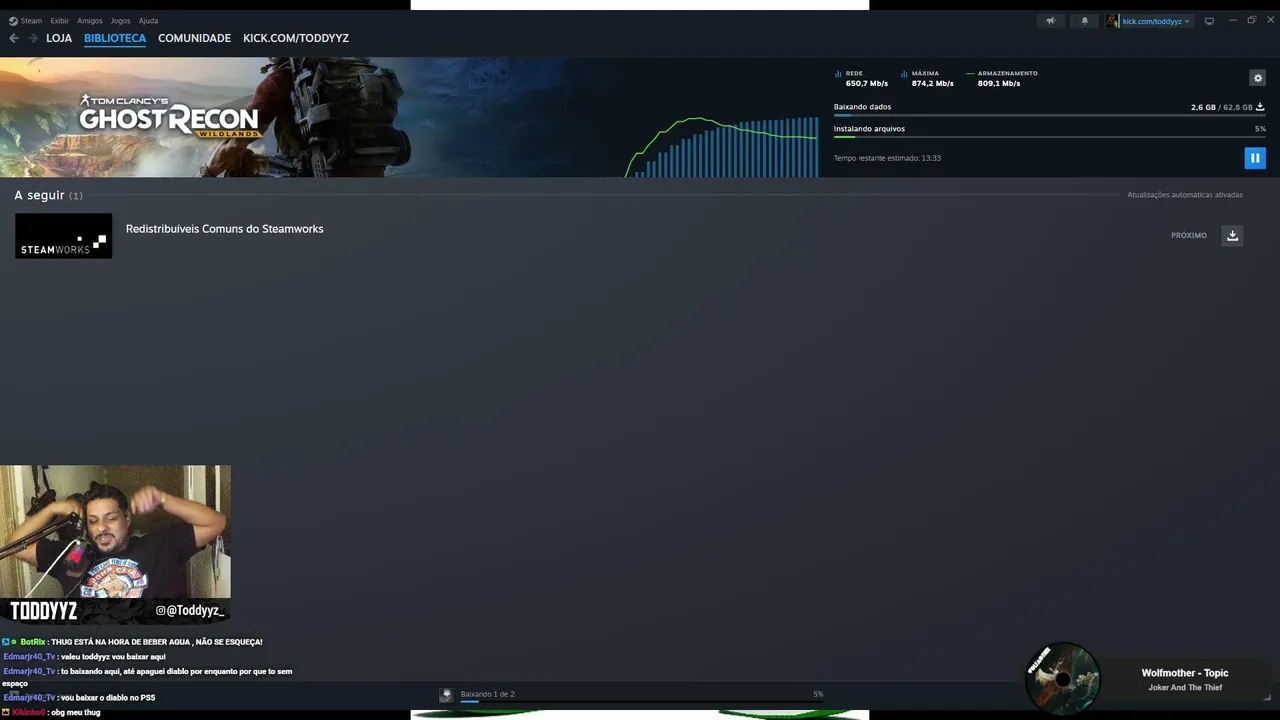Click the 874,2 Mb/s peak speed
This screenshot has height=720, width=1280.
point(933,84)
